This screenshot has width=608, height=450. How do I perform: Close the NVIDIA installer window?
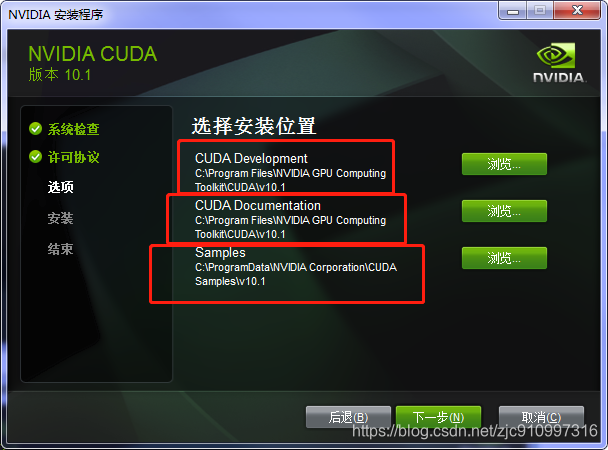pos(577,10)
